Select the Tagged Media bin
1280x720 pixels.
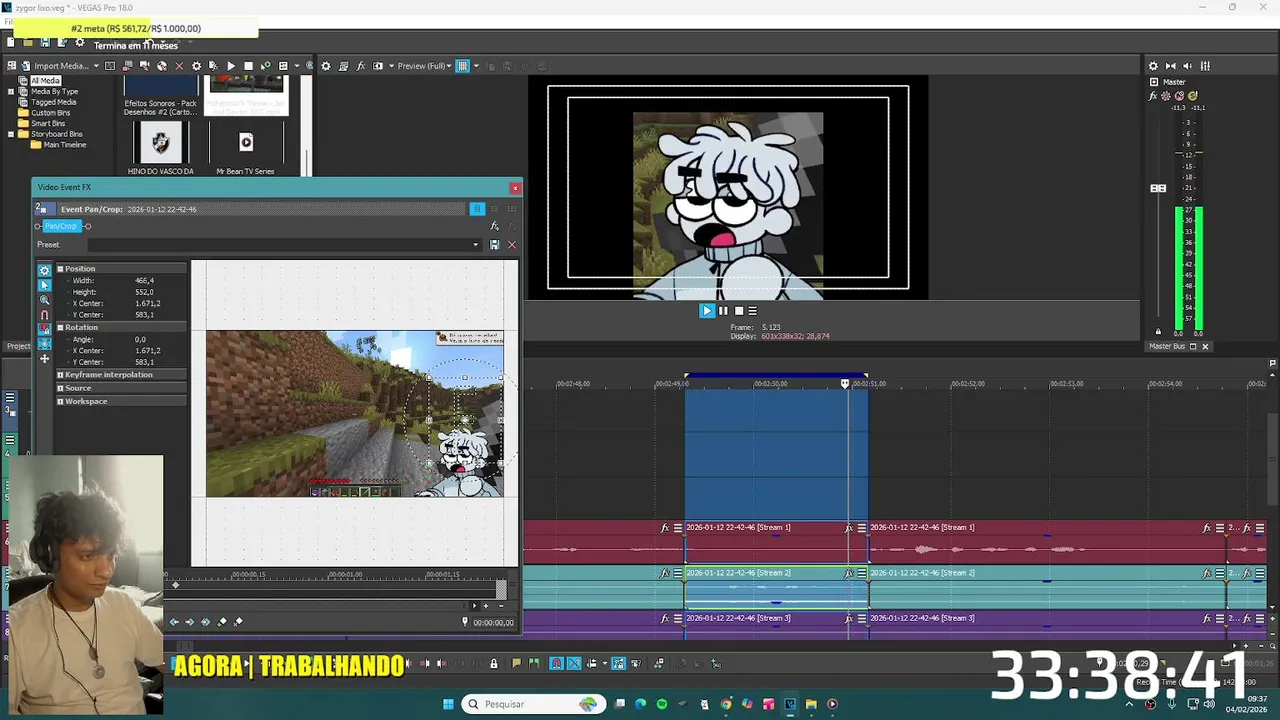(x=53, y=102)
